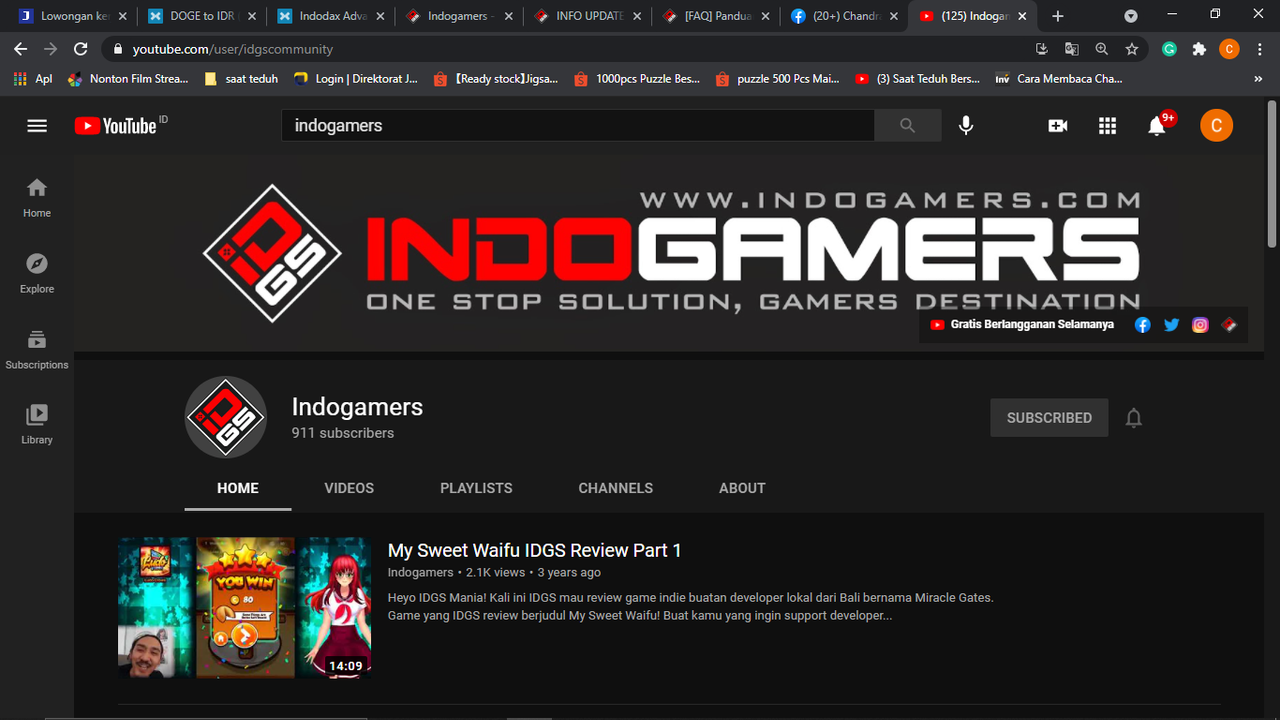This screenshot has width=1280, height=720.
Task: Open the Chrome three-dot menu
Action: (1258, 49)
